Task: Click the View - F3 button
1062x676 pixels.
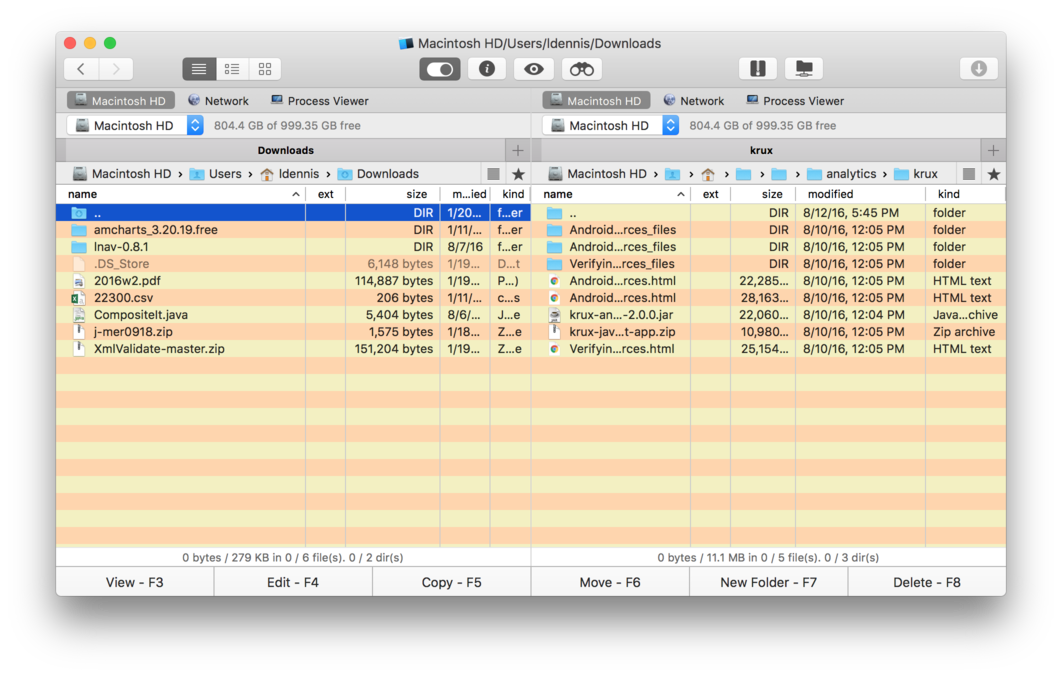Action: pyautogui.click(x=135, y=583)
